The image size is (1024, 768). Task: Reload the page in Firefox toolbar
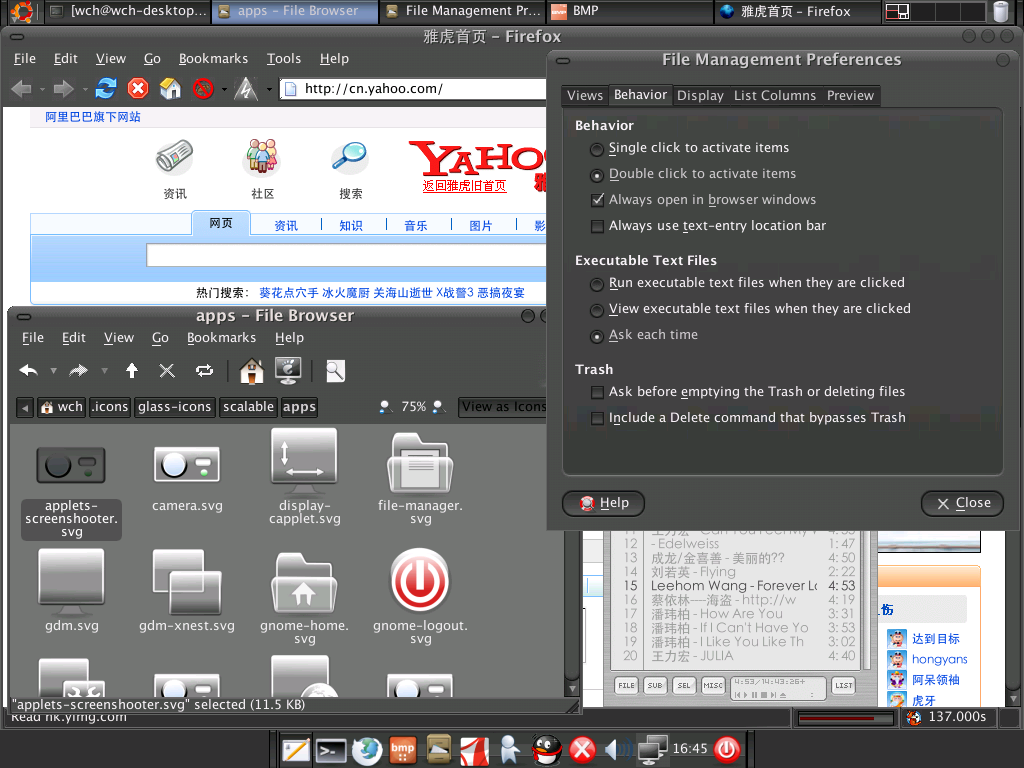coord(106,88)
